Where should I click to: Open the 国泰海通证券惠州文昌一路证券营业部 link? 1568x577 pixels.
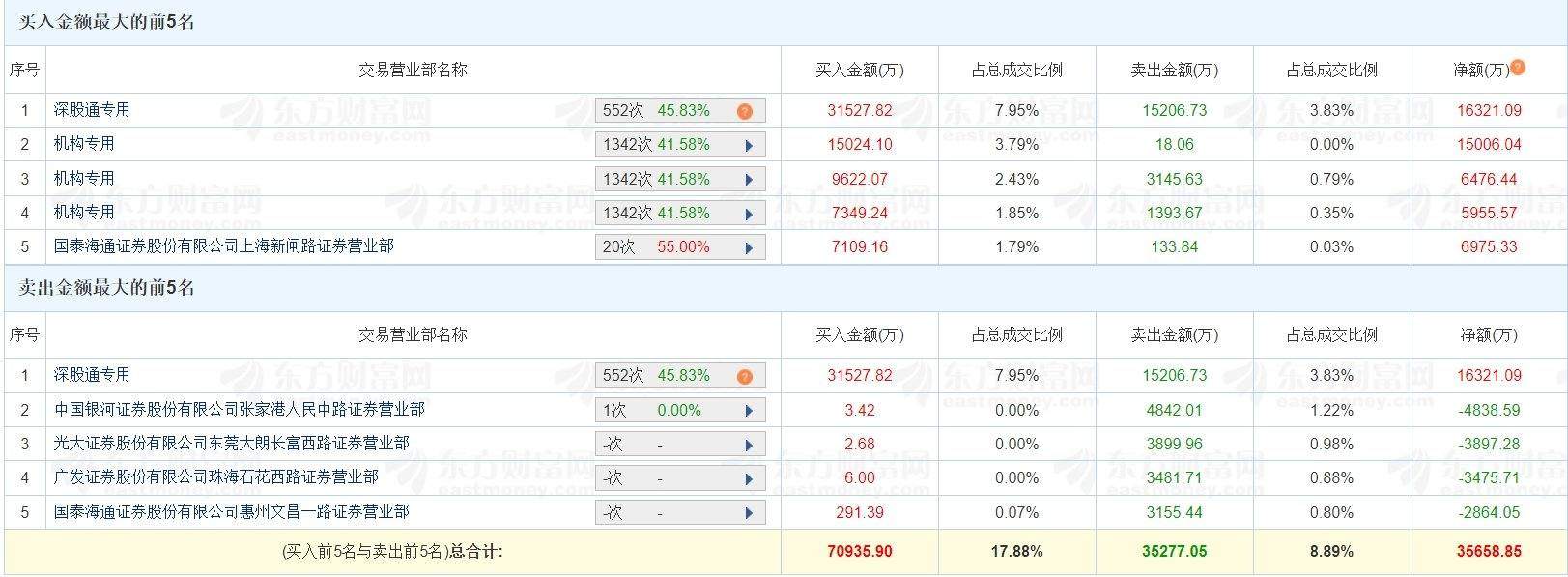(x=231, y=512)
